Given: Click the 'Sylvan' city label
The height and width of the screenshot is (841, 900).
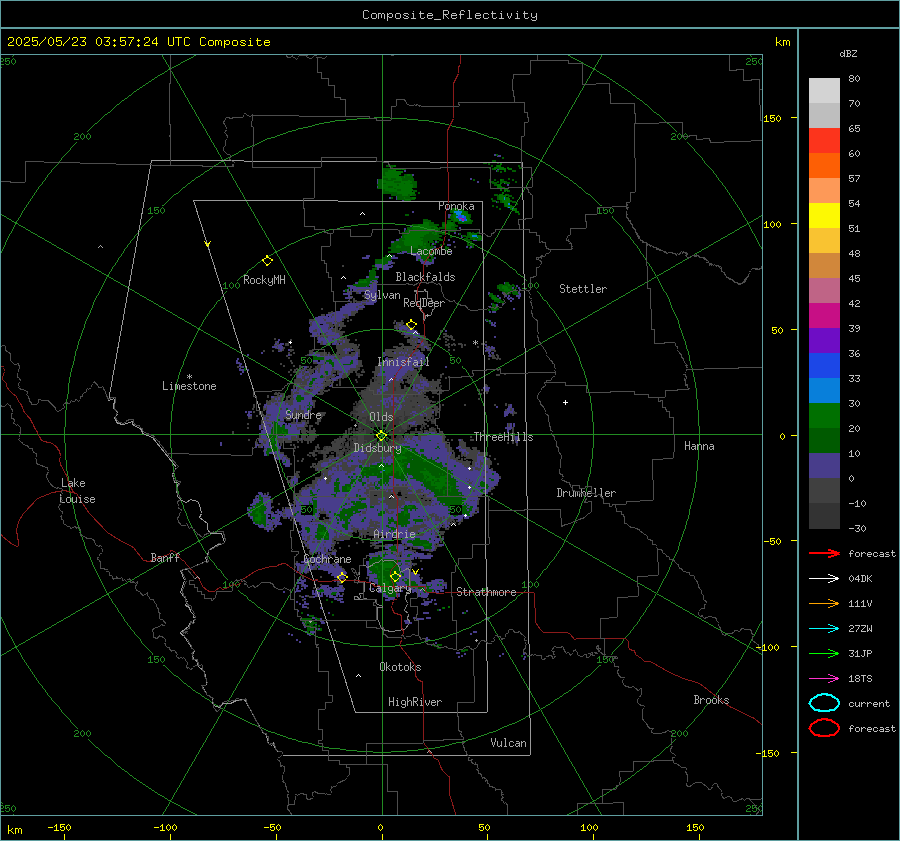Looking at the screenshot, I should [x=382, y=295].
